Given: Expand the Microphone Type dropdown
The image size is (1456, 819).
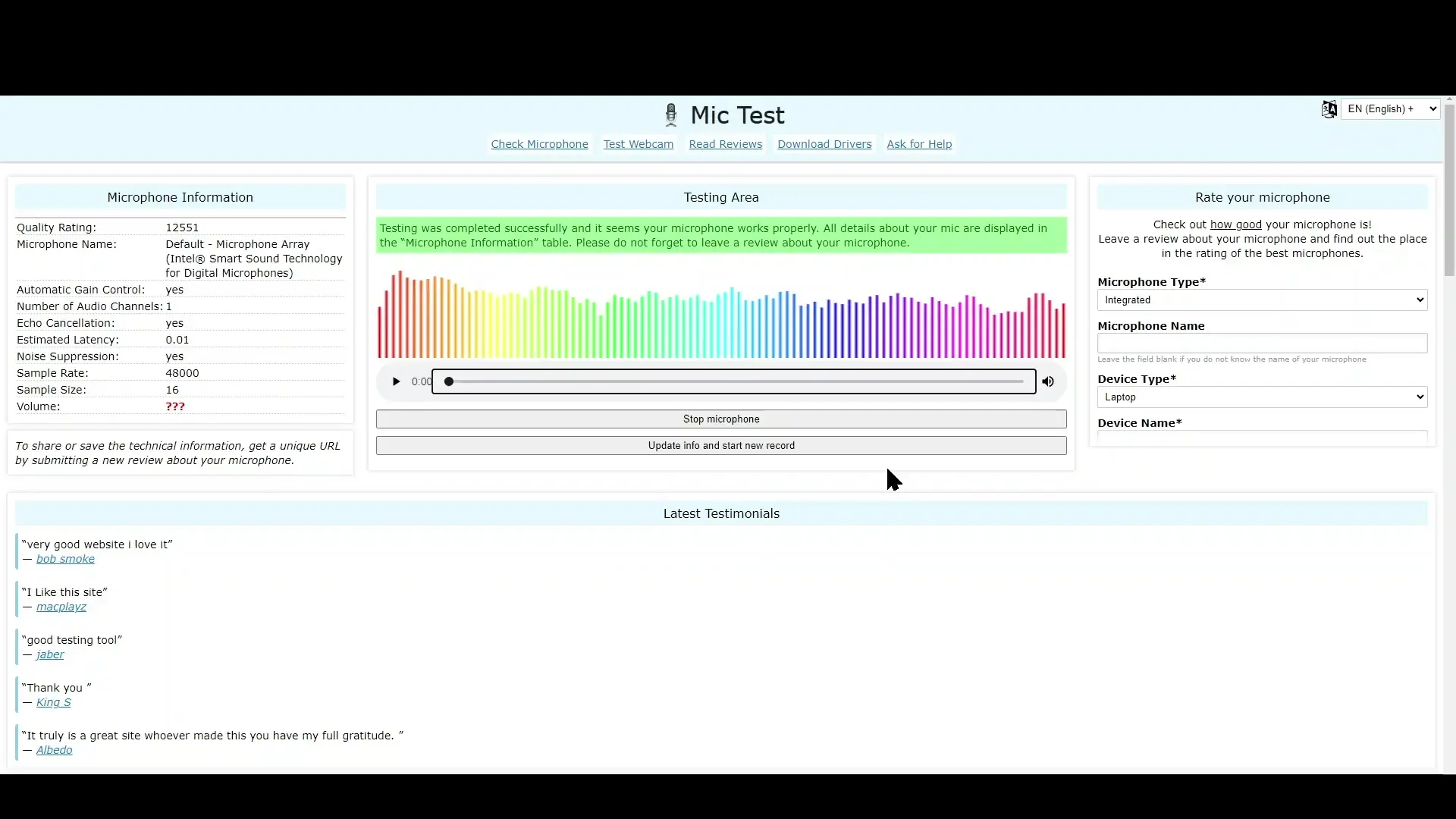Looking at the screenshot, I should [1262, 300].
